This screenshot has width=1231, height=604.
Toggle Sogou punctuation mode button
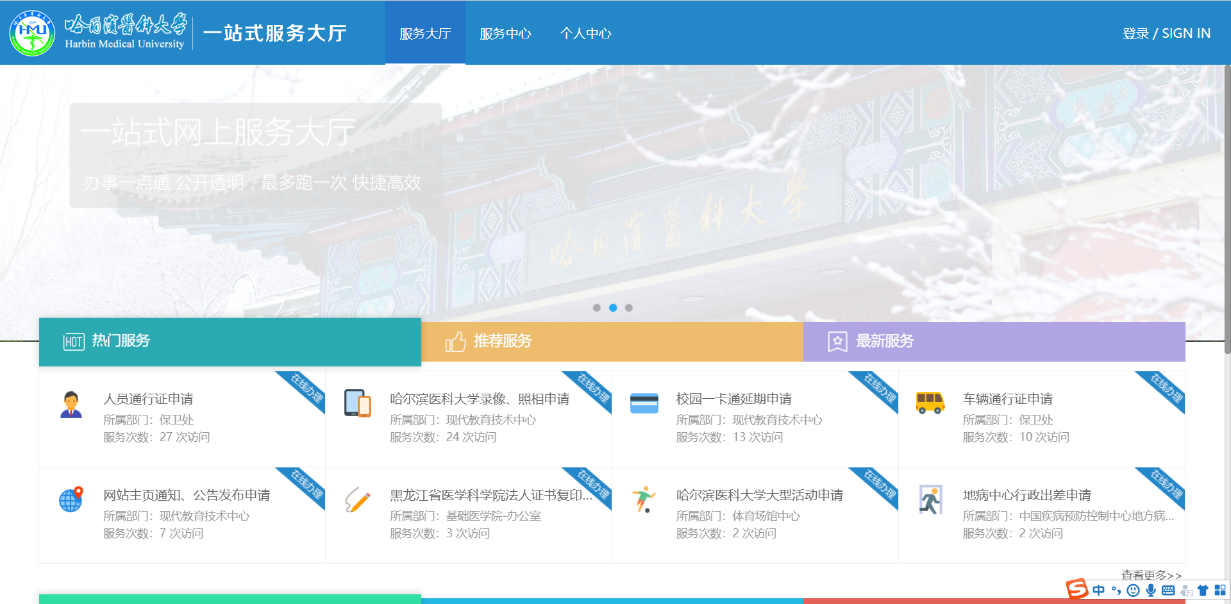click(x=1116, y=591)
